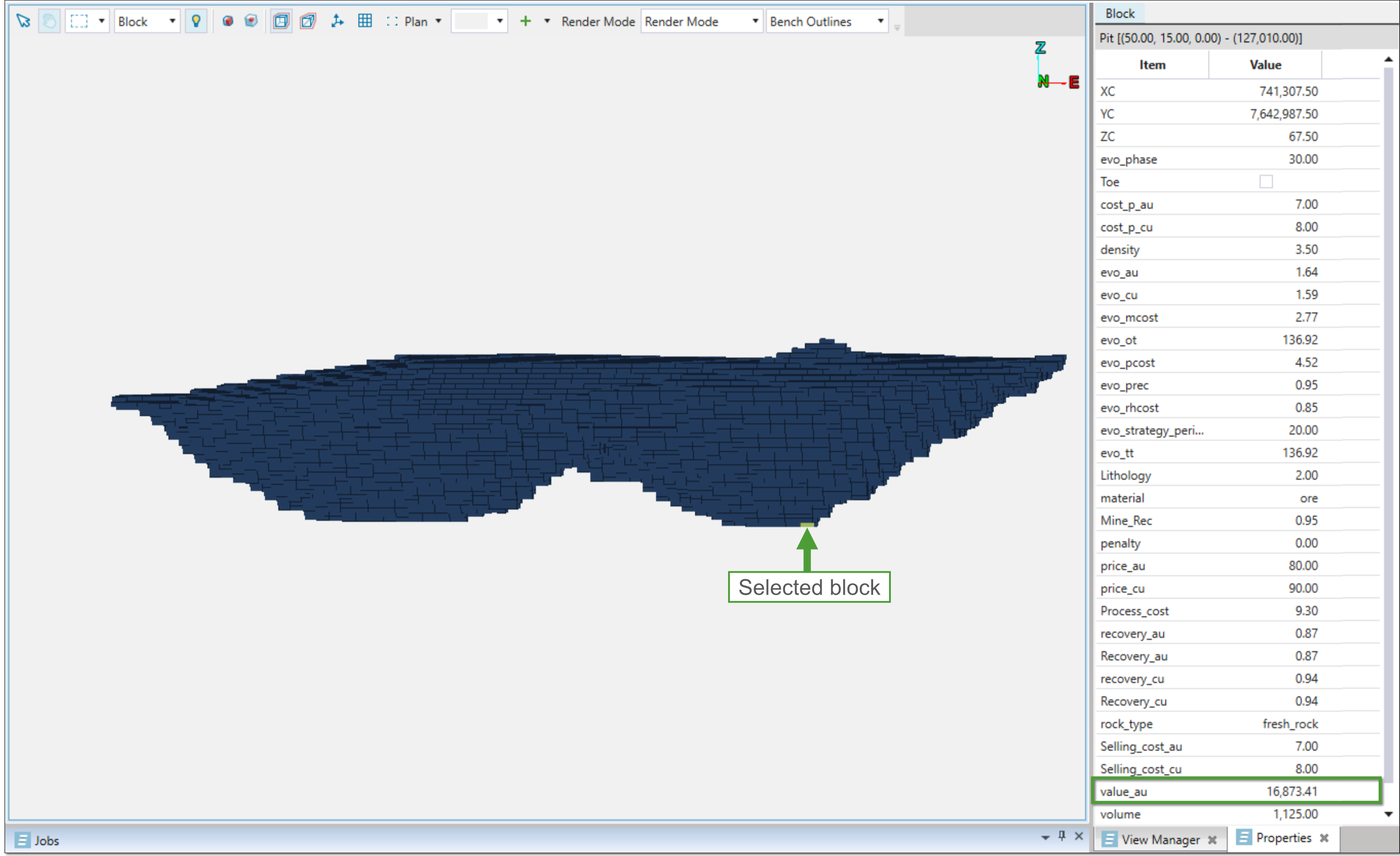This screenshot has width=1400, height=856.
Task: Click the grid display icon
Action: pyautogui.click(x=365, y=21)
